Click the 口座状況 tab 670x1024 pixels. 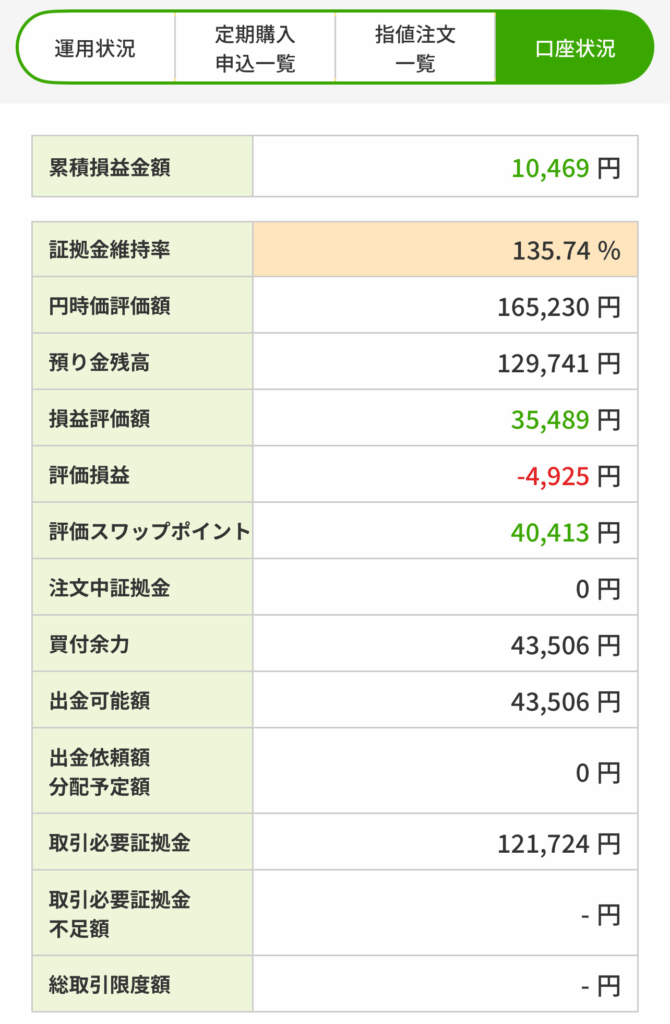point(574,48)
